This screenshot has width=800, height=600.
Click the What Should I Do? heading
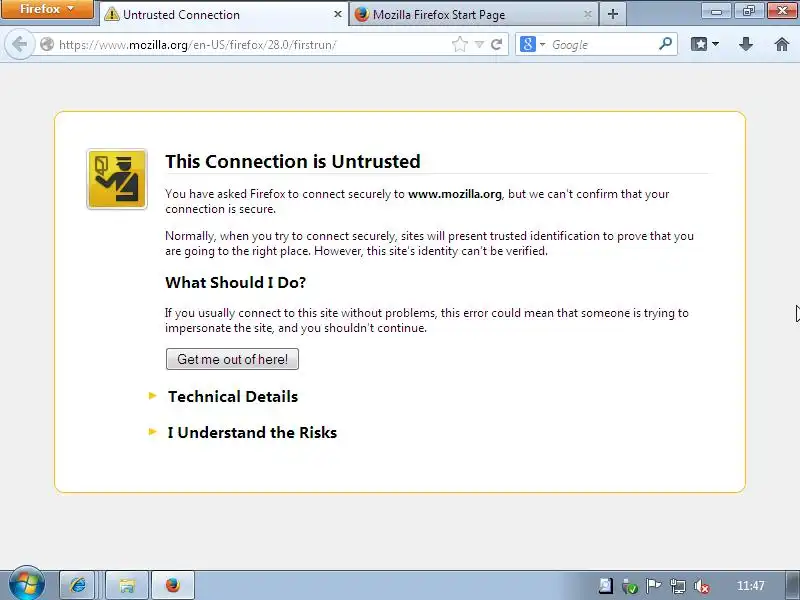[x=236, y=282]
